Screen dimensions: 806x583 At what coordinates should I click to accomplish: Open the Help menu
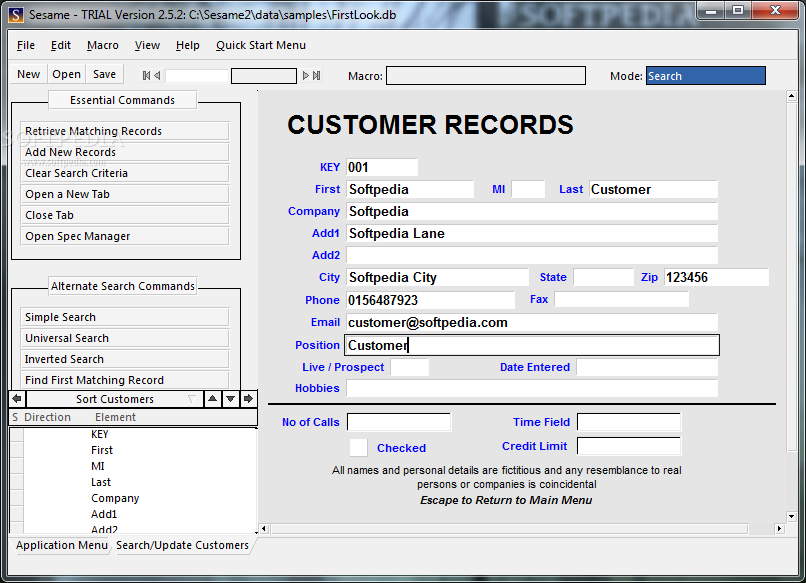coord(188,45)
